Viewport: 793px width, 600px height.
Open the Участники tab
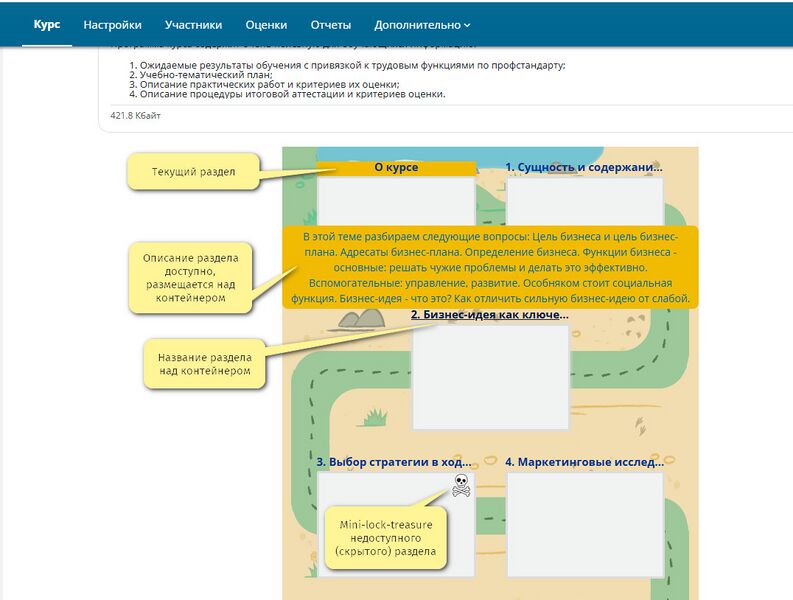[x=193, y=25]
